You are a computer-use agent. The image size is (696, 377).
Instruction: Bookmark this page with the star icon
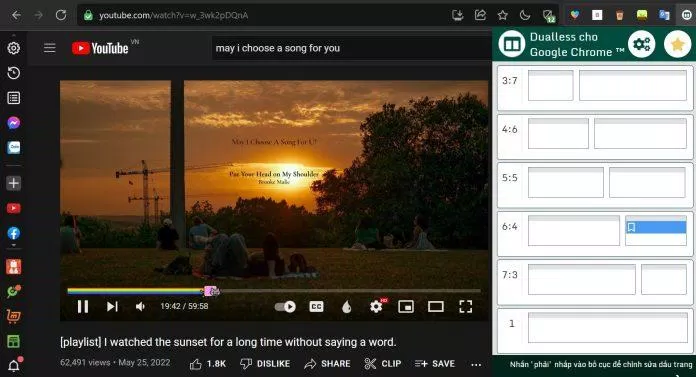click(502, 15)
